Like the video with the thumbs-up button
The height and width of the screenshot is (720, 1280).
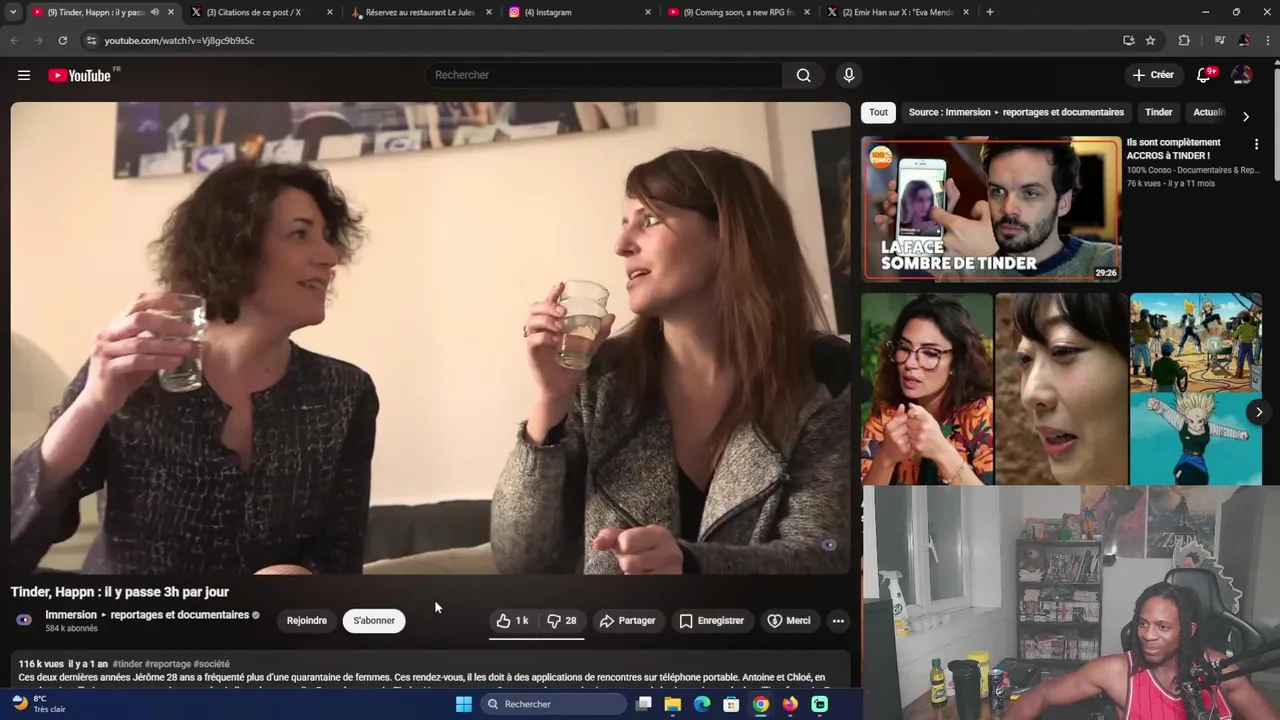513,621
